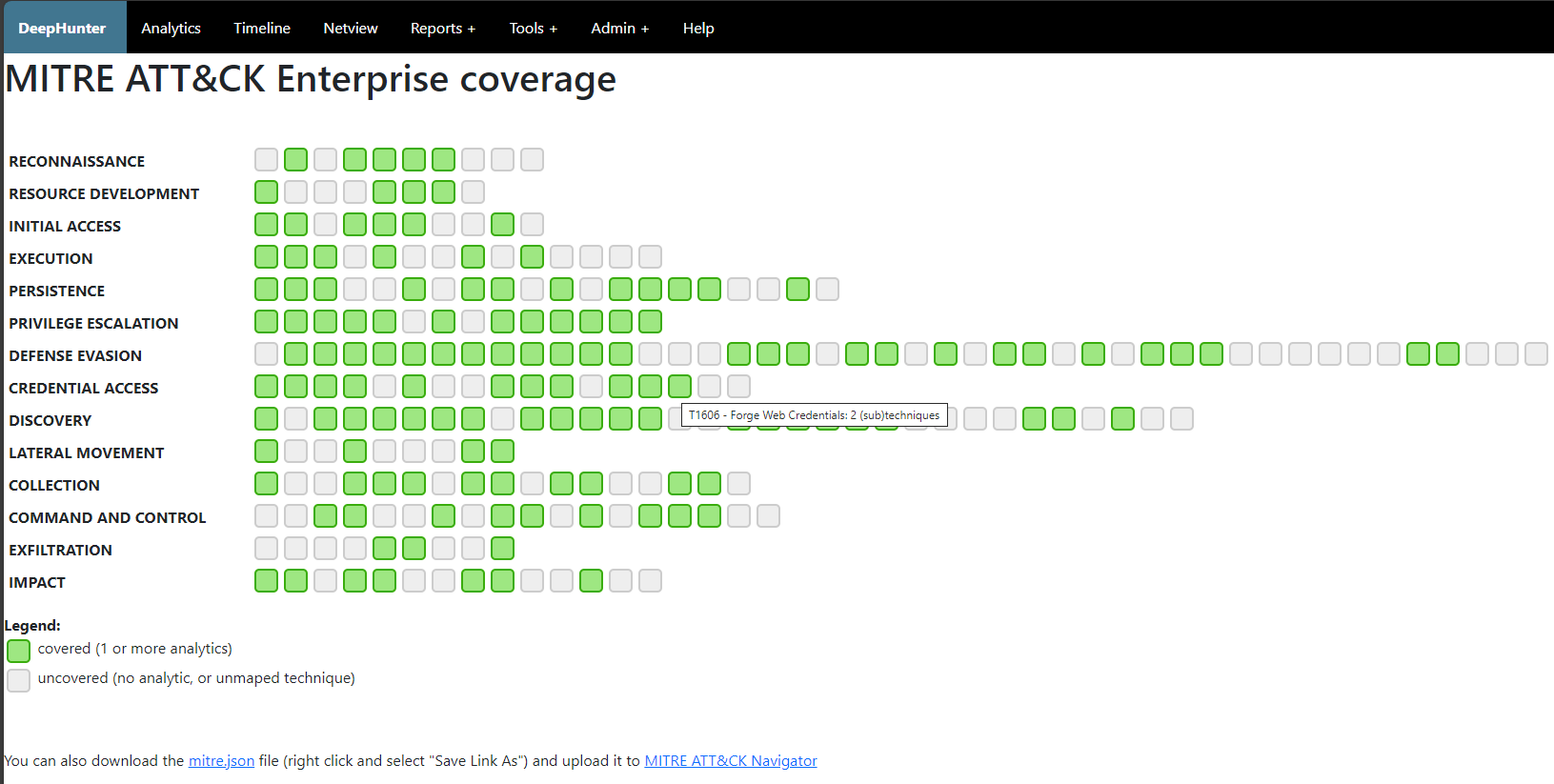Select first square in RESOURCE DEVELOPMENT row

click(267, 191)
